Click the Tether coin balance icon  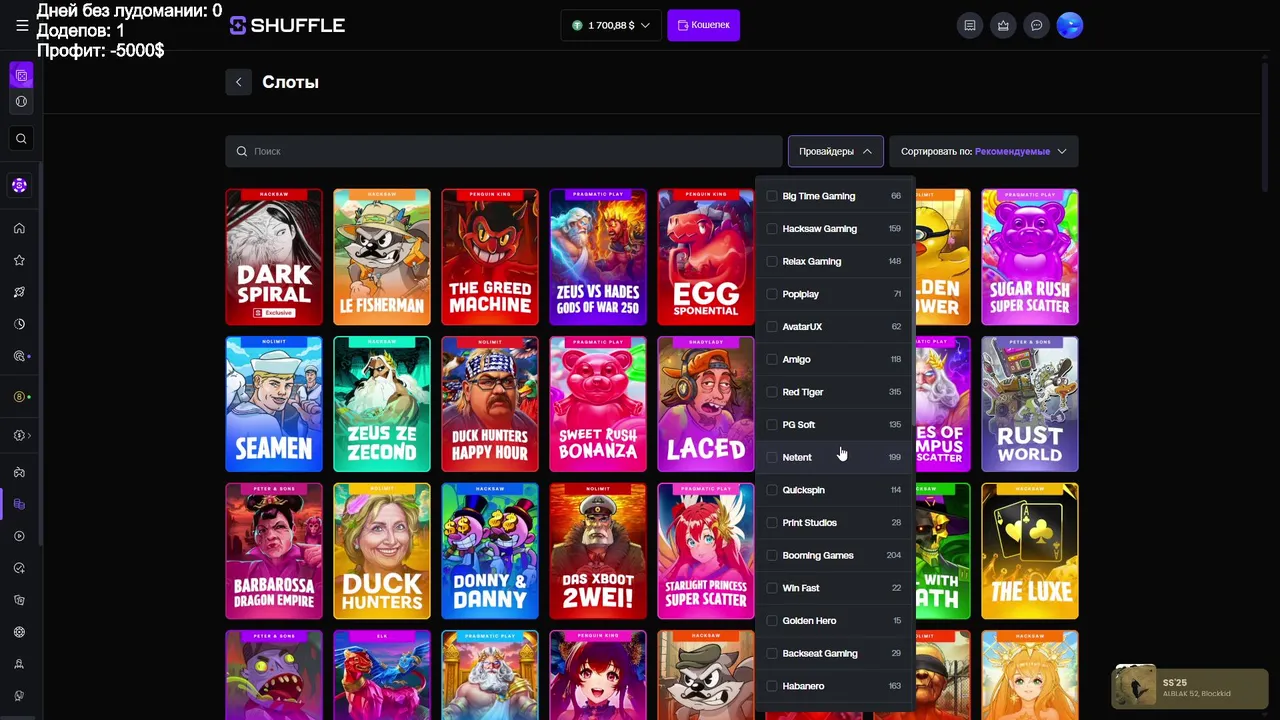578,25
